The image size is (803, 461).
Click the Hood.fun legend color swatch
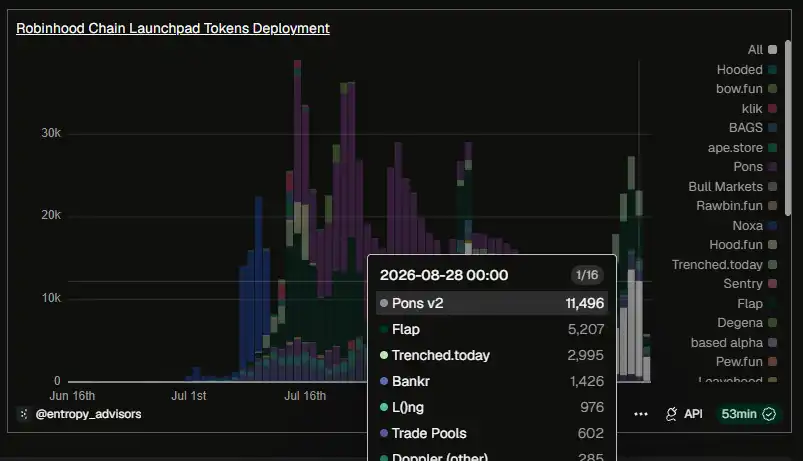[x=773, y=245]
